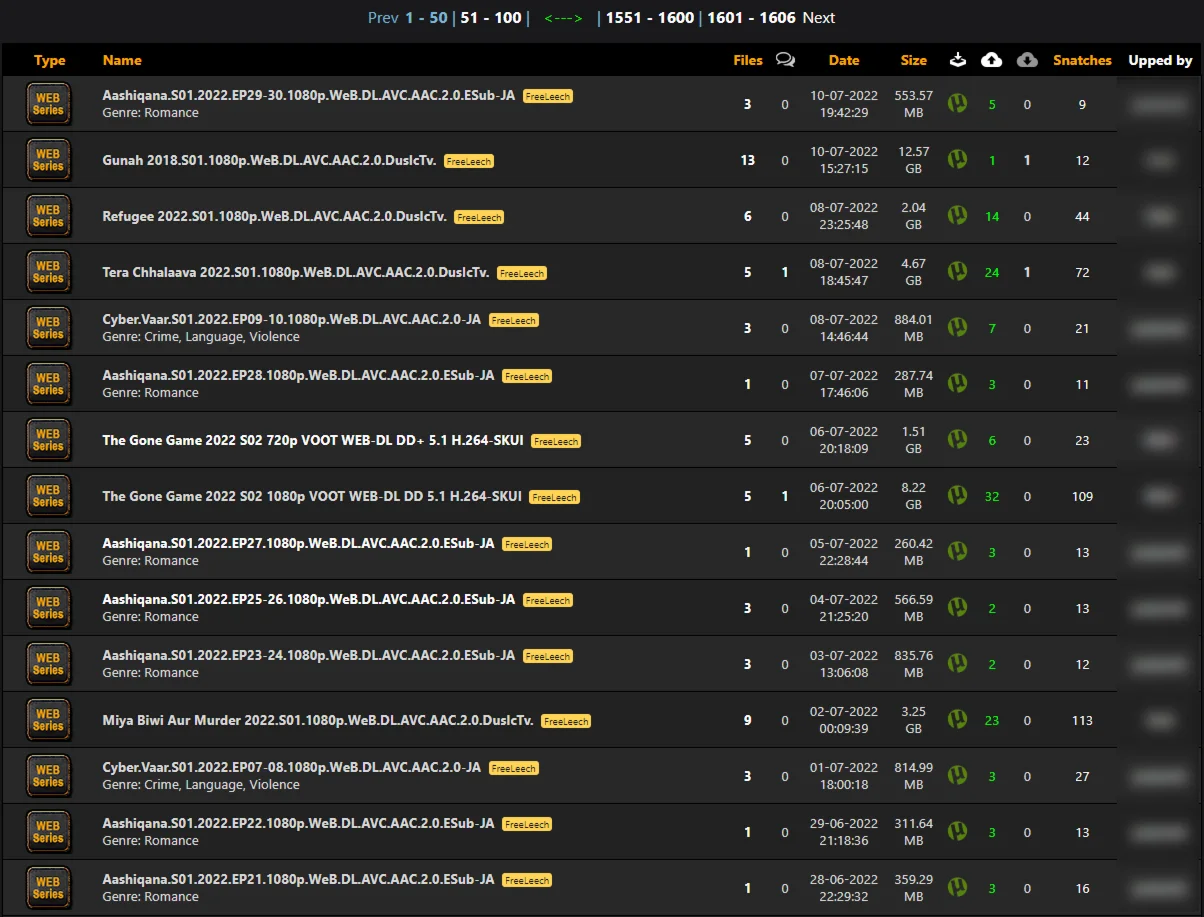Download torrent icon for Refugee 2022
Screen dimensions: 1204x917
point(958,215)
